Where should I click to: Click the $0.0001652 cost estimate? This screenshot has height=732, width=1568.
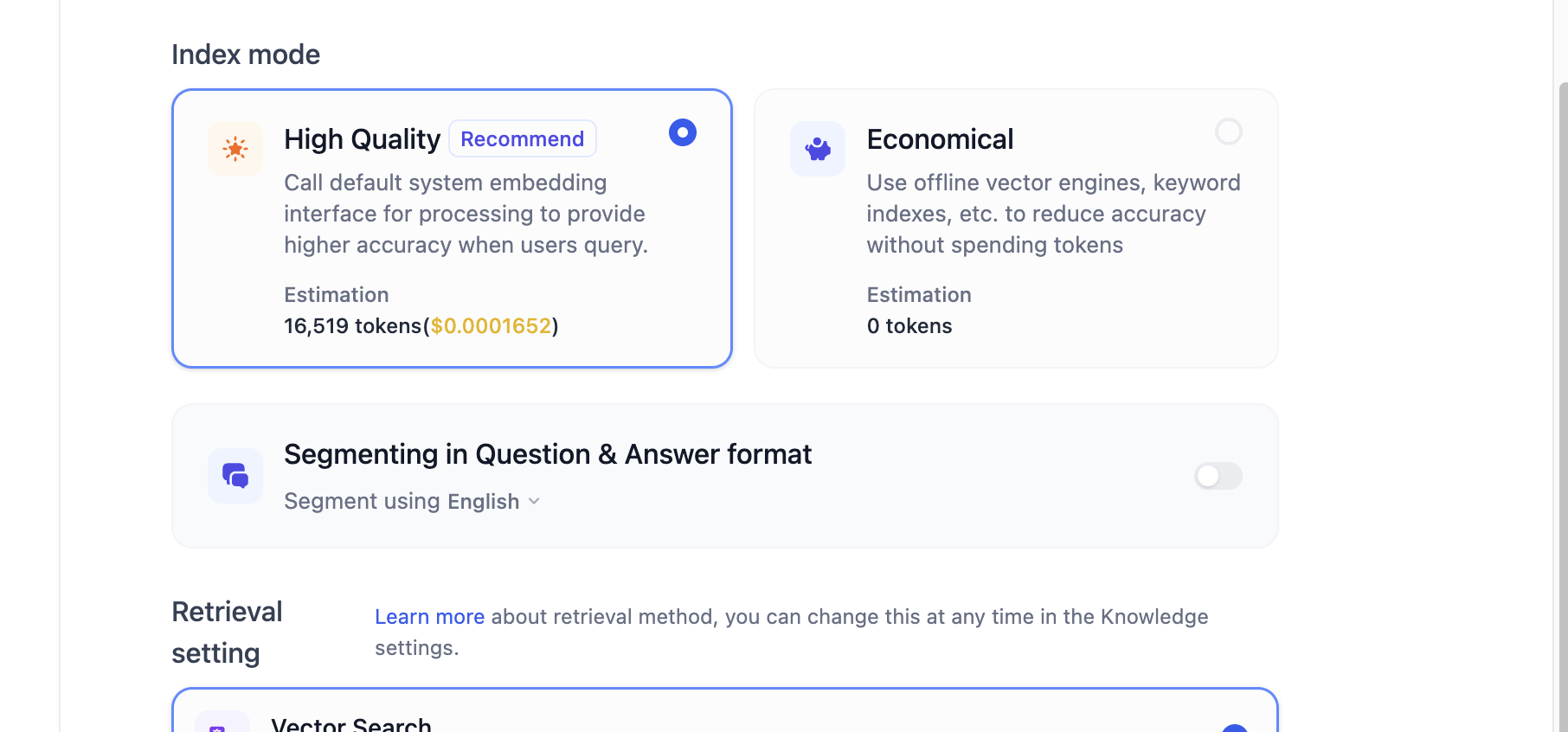(491, 326)
